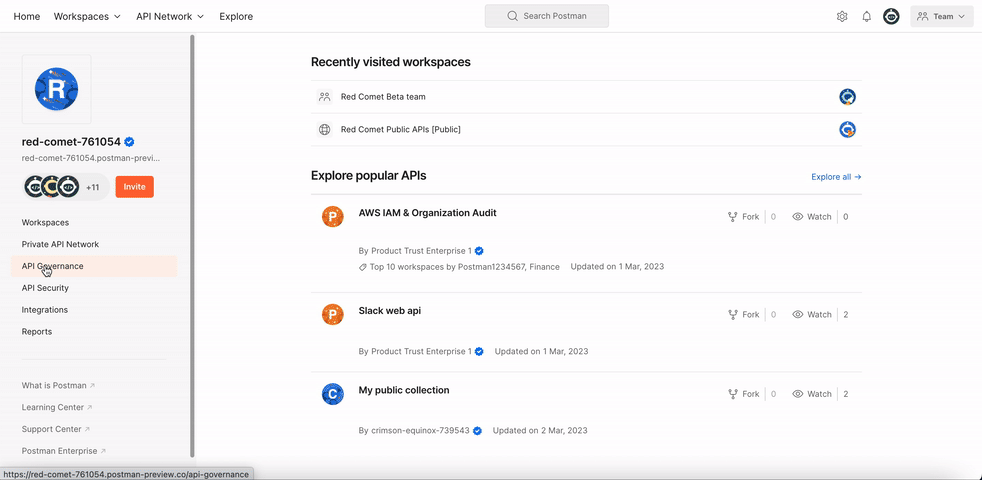Click the red-comet-761054.postman-previ... domain text
The width and height of the screenshot is (982, 480).
tap(91, 159)
